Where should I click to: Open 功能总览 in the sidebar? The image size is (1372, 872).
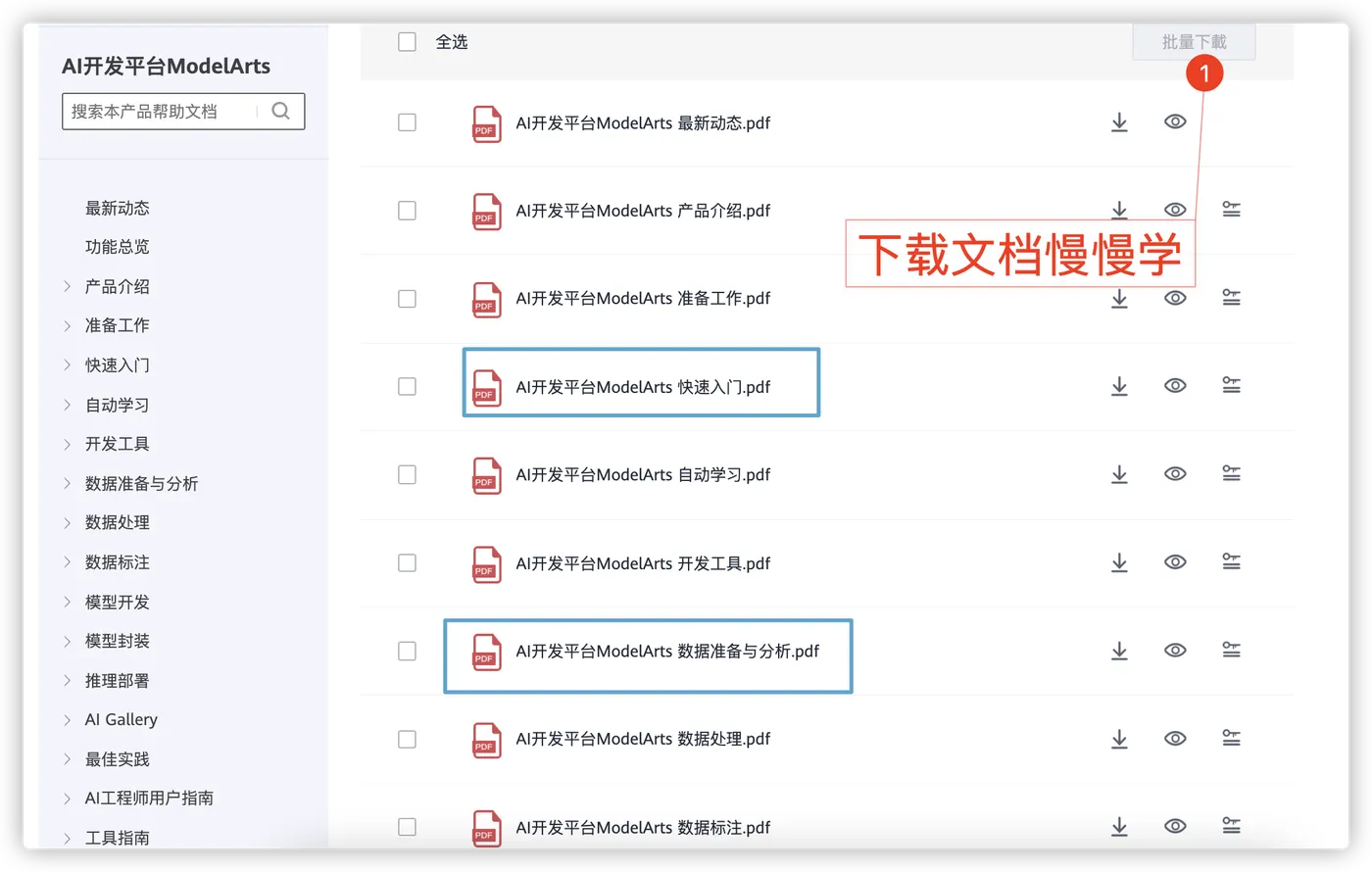pos(118,247)
